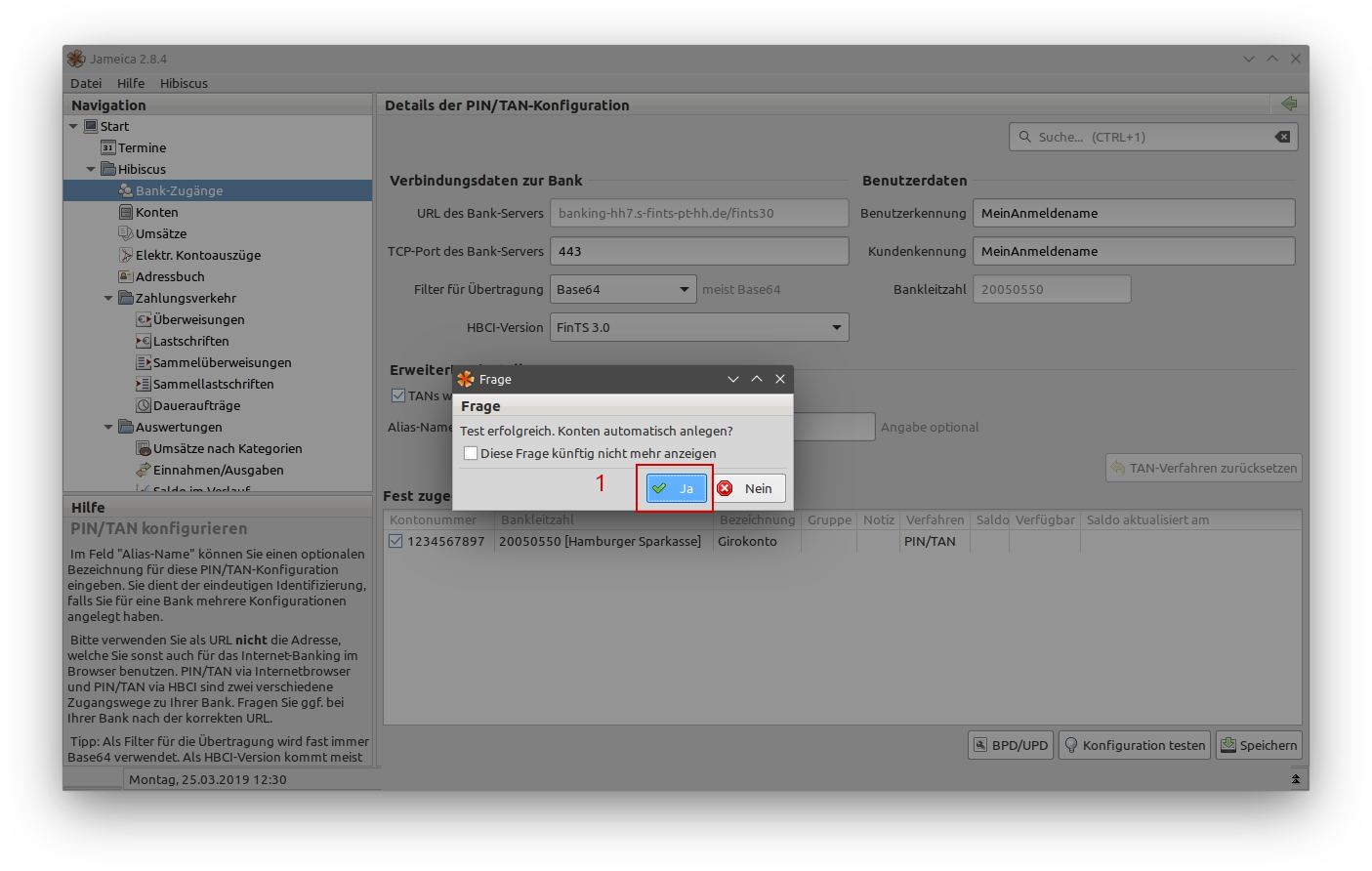Image resolution: width=1372 pixels, height=871 pixels.
Task: Select the Termine tree item
Action: click(x=142, y=147)
